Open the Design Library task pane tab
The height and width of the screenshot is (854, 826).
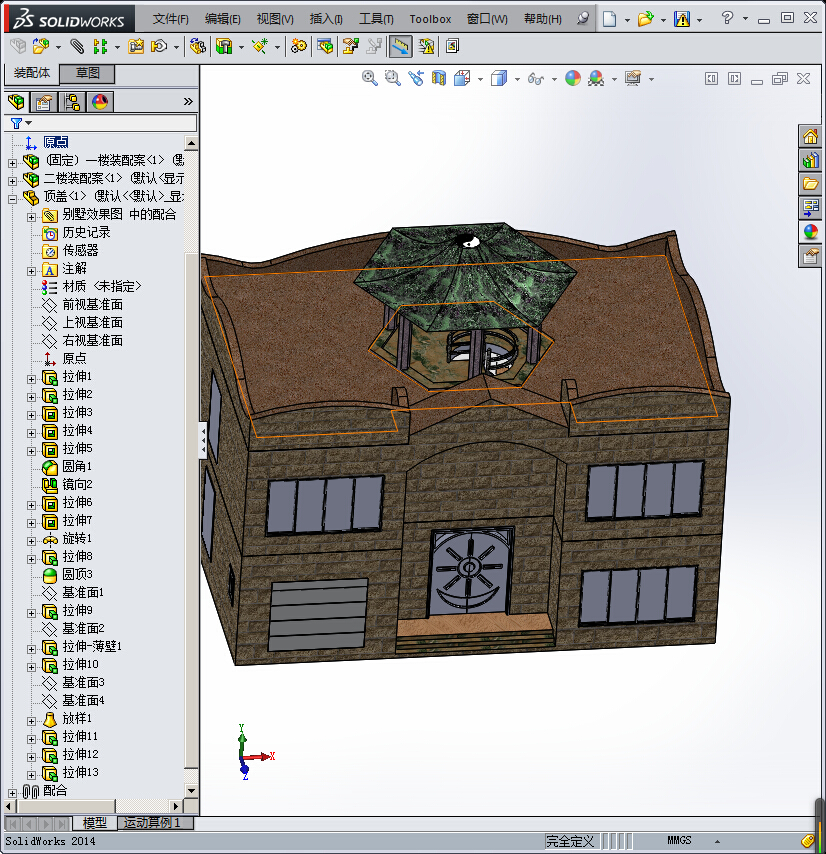tap(810, 160)
